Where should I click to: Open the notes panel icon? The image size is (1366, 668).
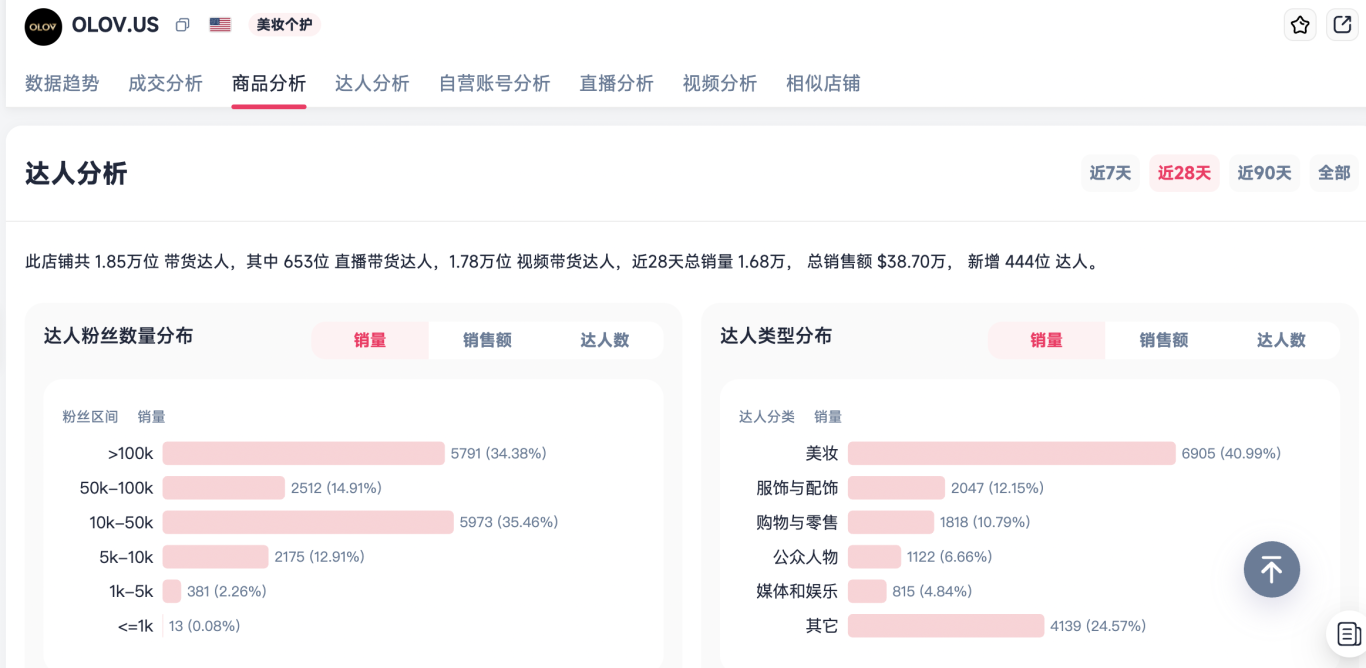click(1348, 633)
